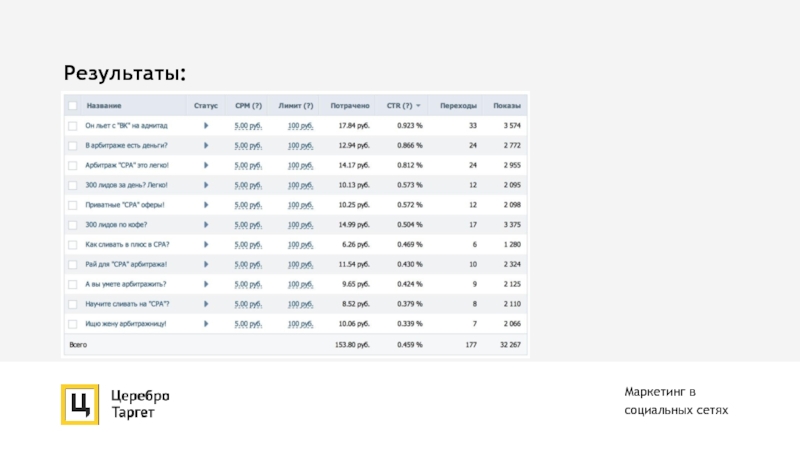Click status play icon for "300 лидов за день? Легко!"
The width and height of the screenshot is (800, 450).
[205, 185]
